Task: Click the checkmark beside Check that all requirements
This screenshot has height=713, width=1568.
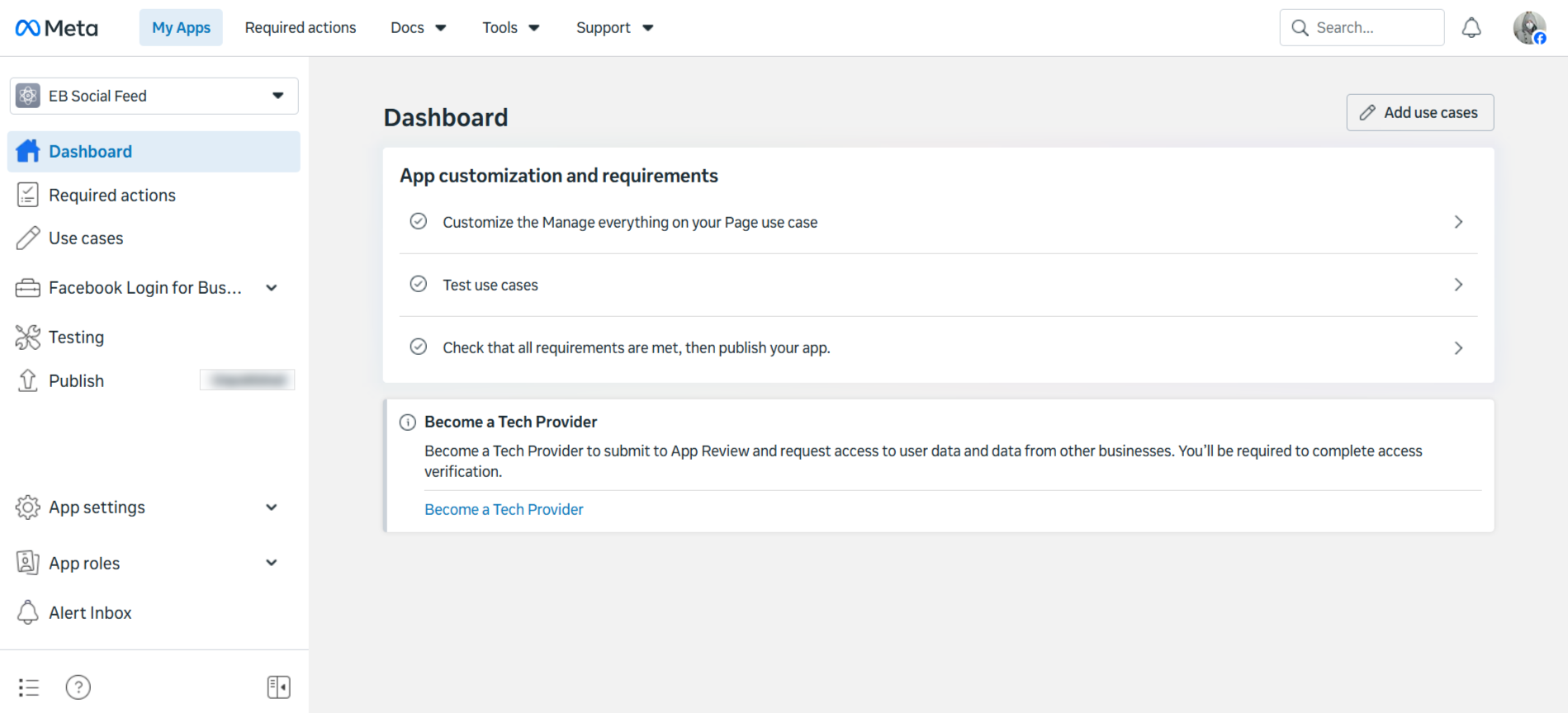Action: [x=419, y=347]
